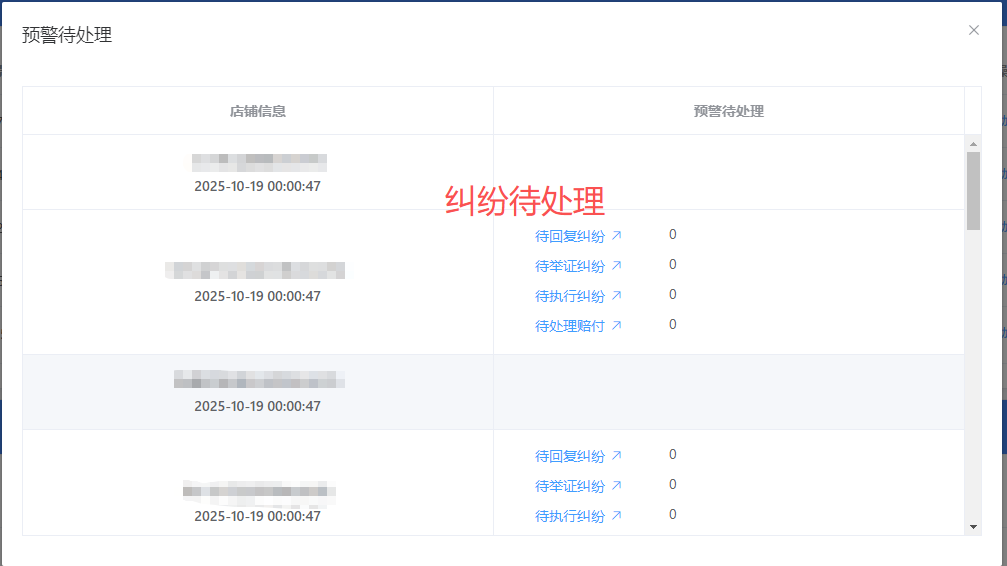Click the 店铺信息 column header
Screen dimensions: 1007x566
click(258, 111)
